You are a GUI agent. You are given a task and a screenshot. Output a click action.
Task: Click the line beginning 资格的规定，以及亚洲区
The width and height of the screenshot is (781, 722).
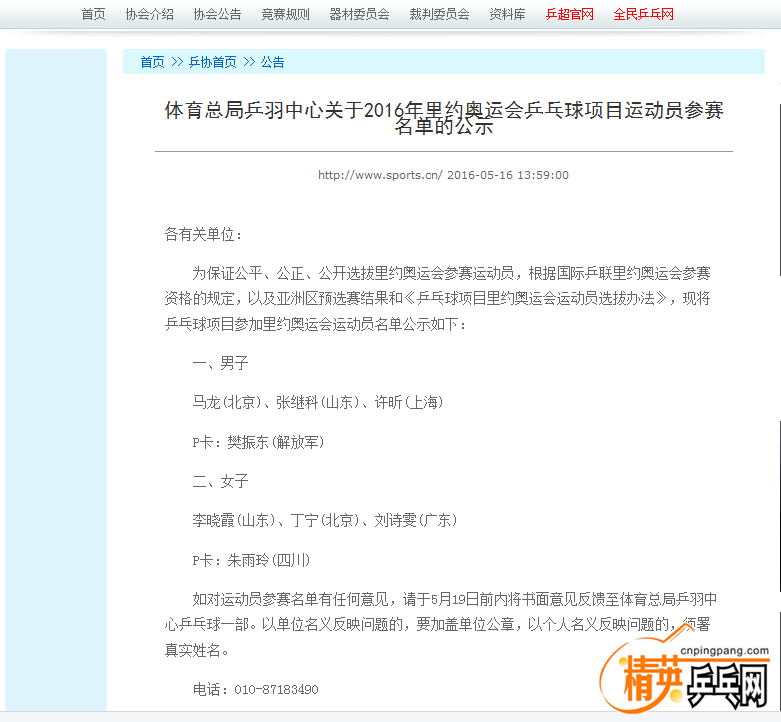[x=437, y=299]
